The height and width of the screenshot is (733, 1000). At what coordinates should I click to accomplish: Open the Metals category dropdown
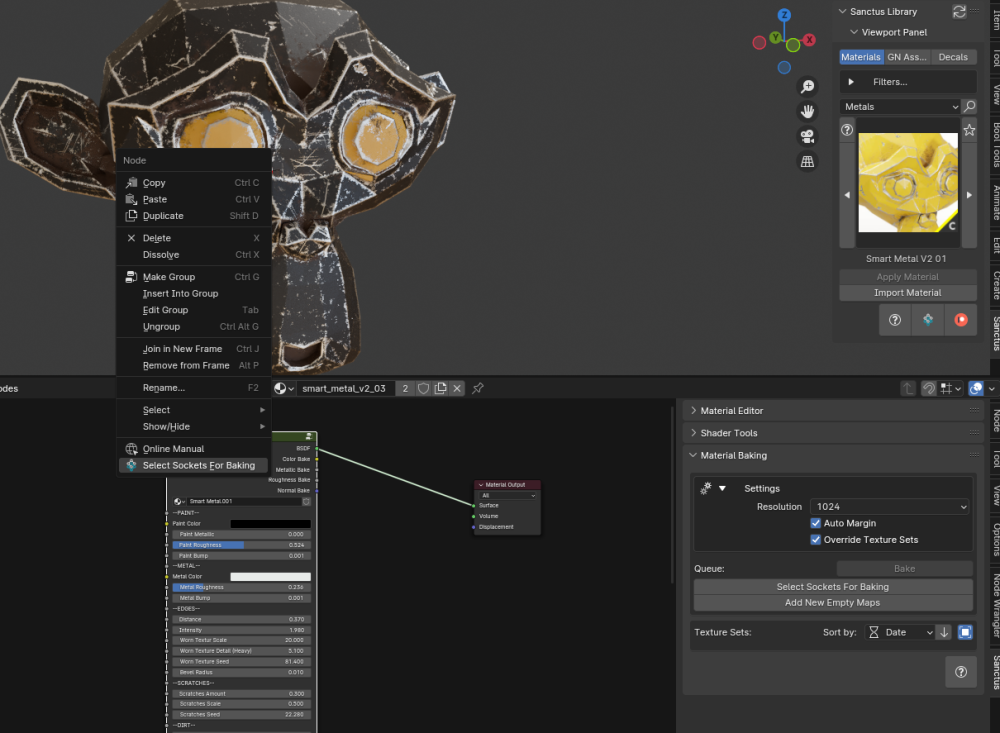click(900, 107)
